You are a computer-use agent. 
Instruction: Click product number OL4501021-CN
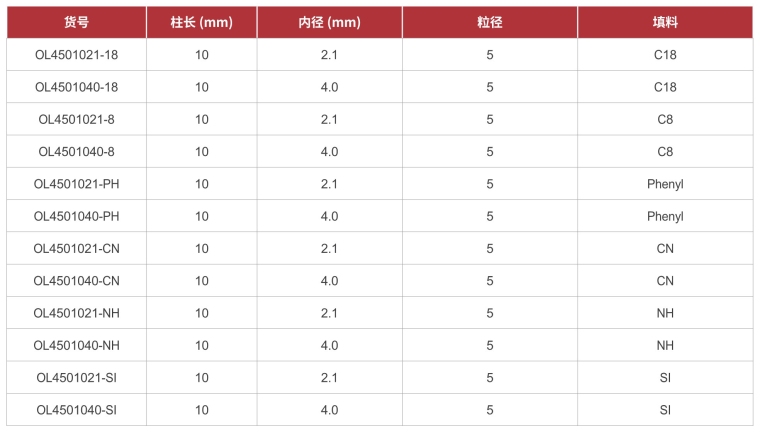[x=76, y=249]
